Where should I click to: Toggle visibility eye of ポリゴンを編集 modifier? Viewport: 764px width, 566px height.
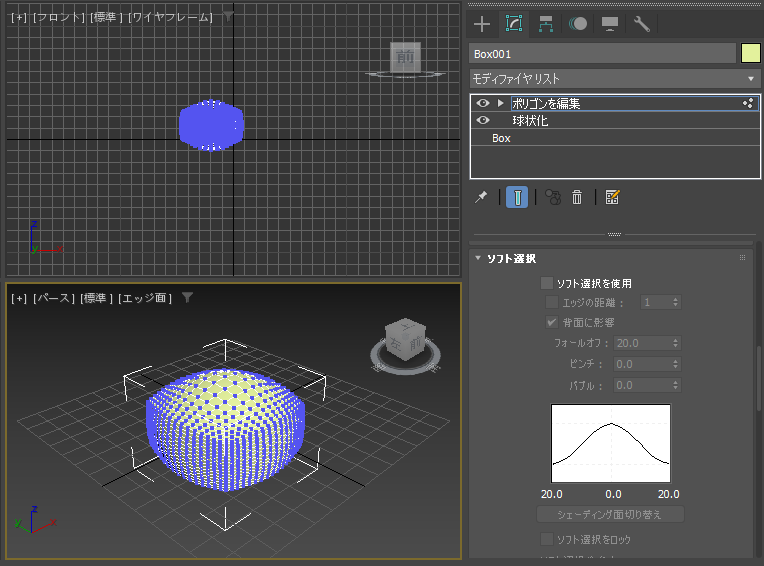pyautogui.click(x=483, y=103)
